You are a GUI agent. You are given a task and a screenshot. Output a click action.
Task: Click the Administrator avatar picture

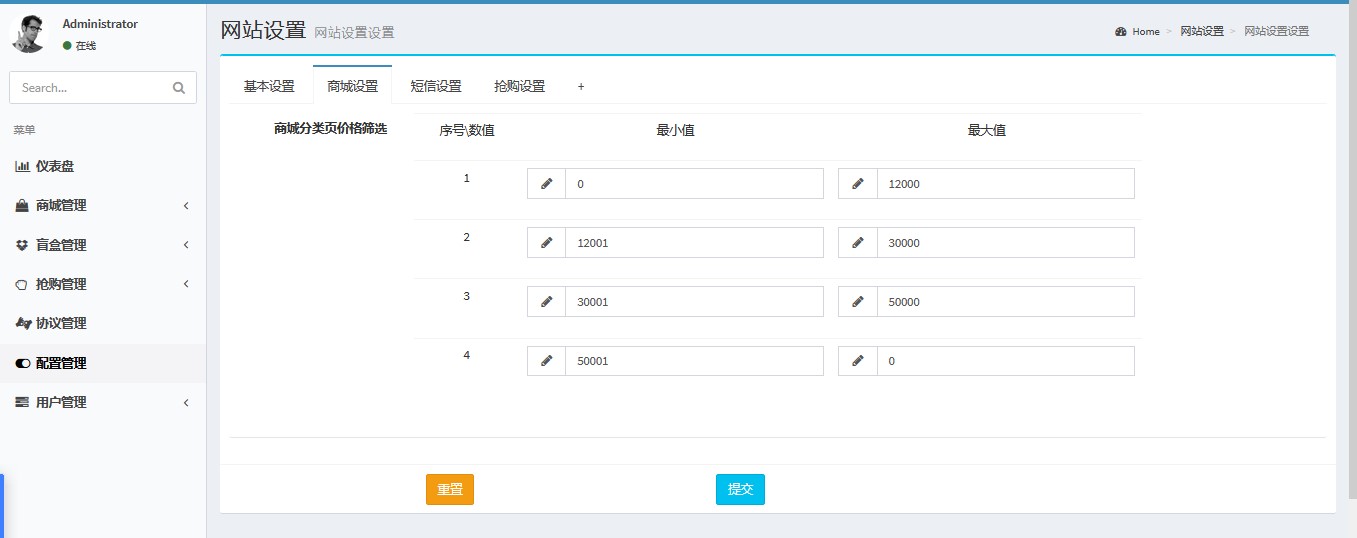point(29,34)
